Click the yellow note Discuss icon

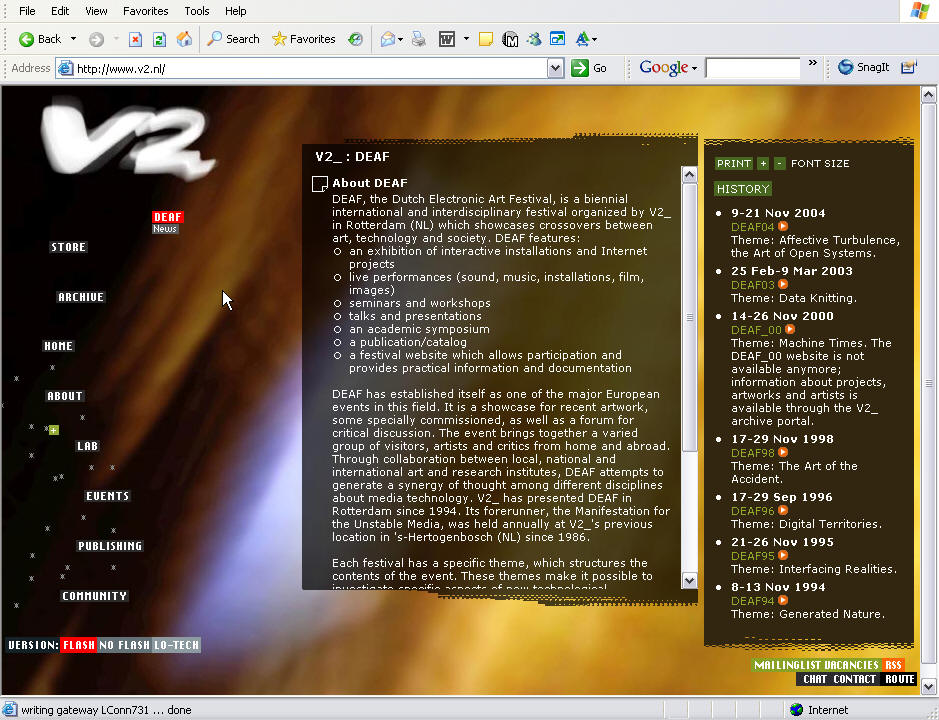(486, 40)
